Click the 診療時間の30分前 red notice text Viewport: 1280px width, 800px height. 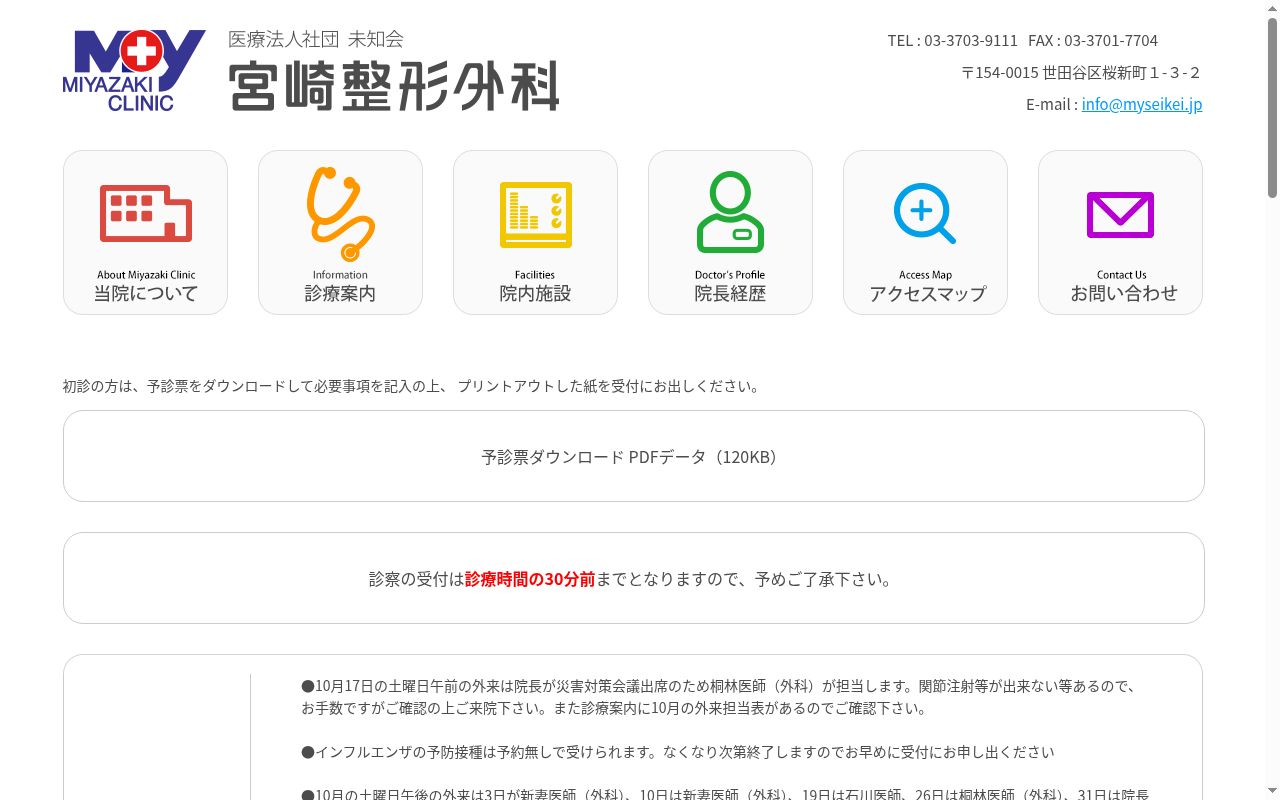(x=530, y=579)
